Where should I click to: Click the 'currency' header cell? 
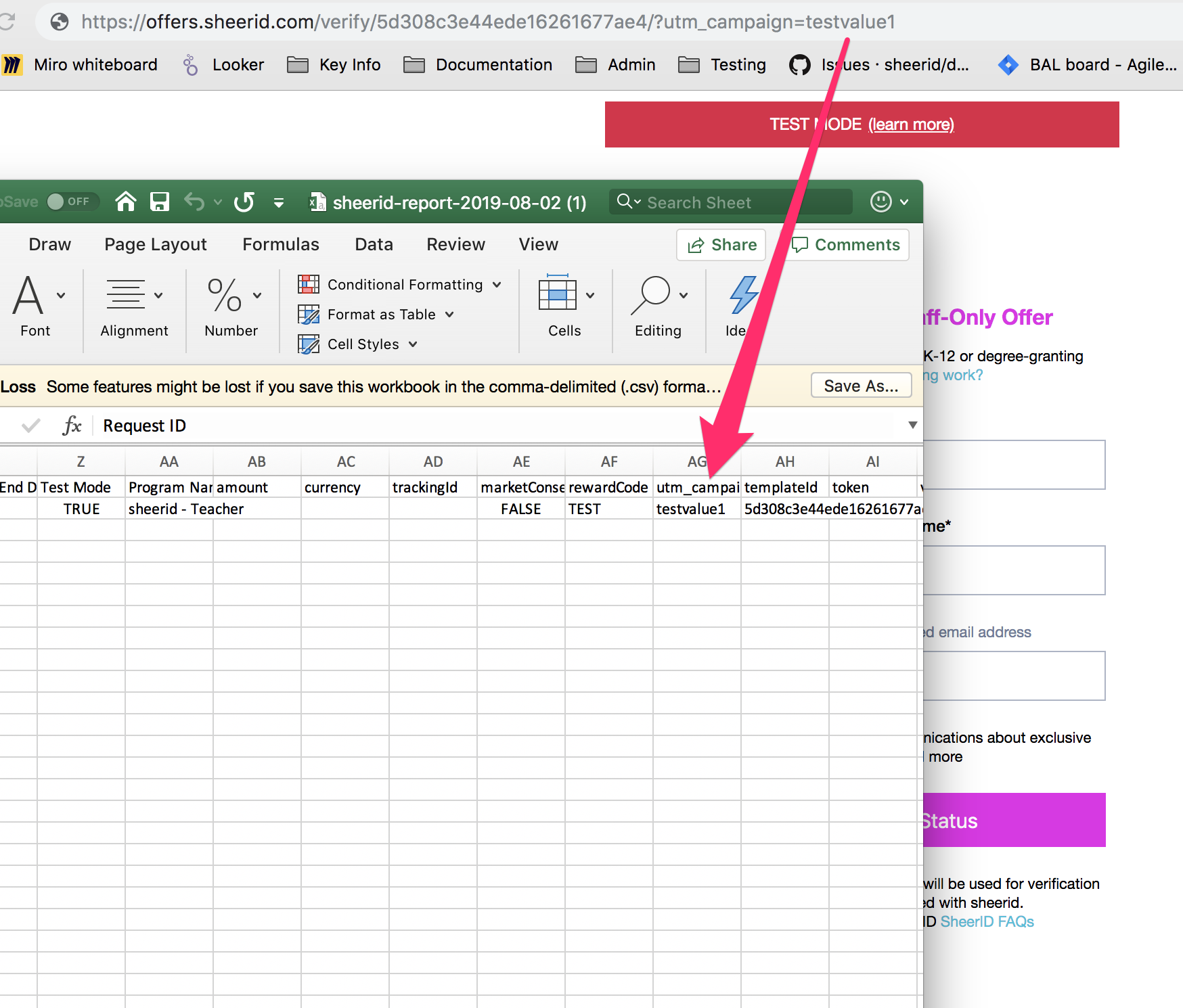tap(345, 487)
